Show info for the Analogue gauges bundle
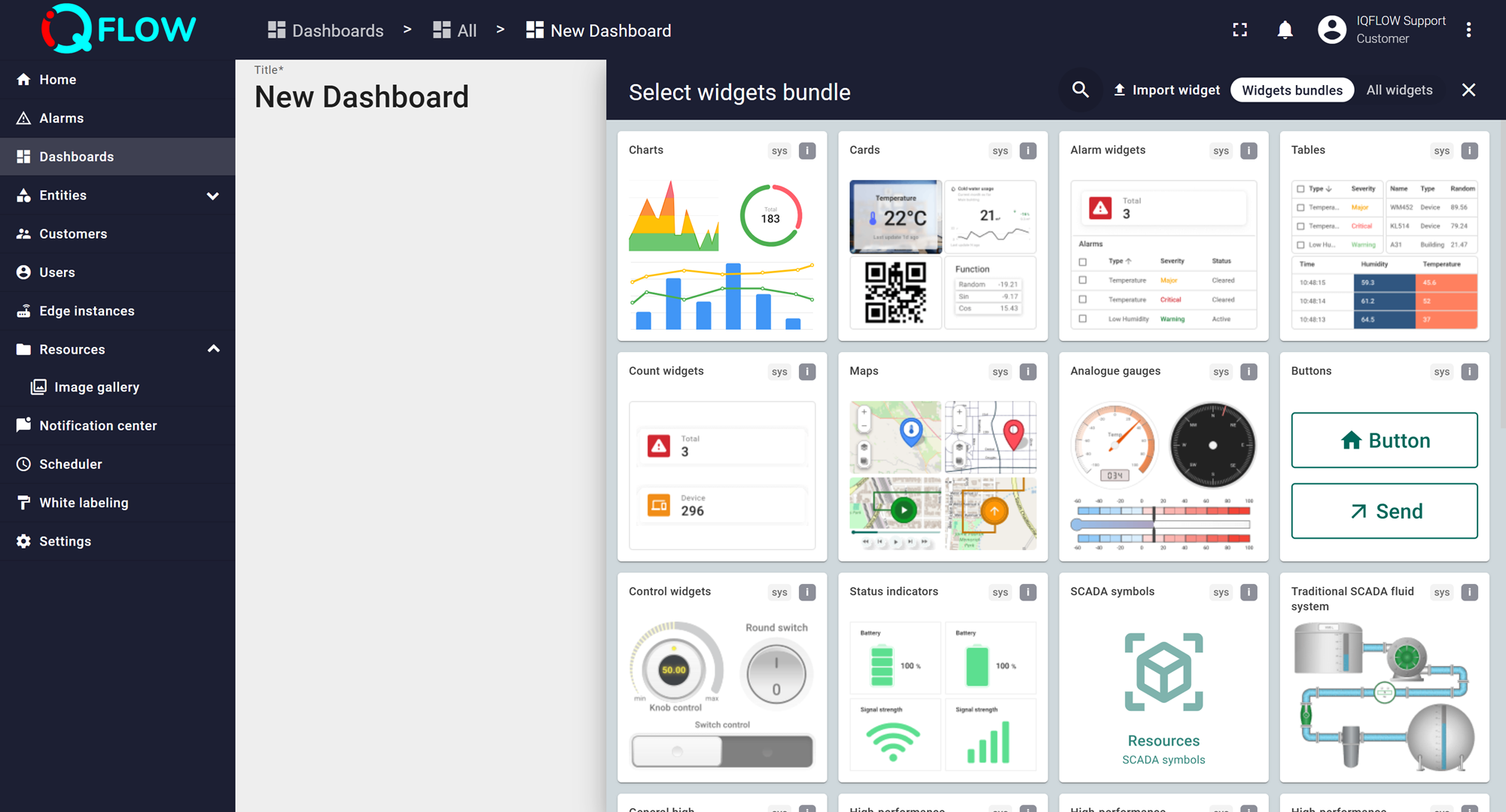1506x812 pixels. click(x=1248, y=371)
